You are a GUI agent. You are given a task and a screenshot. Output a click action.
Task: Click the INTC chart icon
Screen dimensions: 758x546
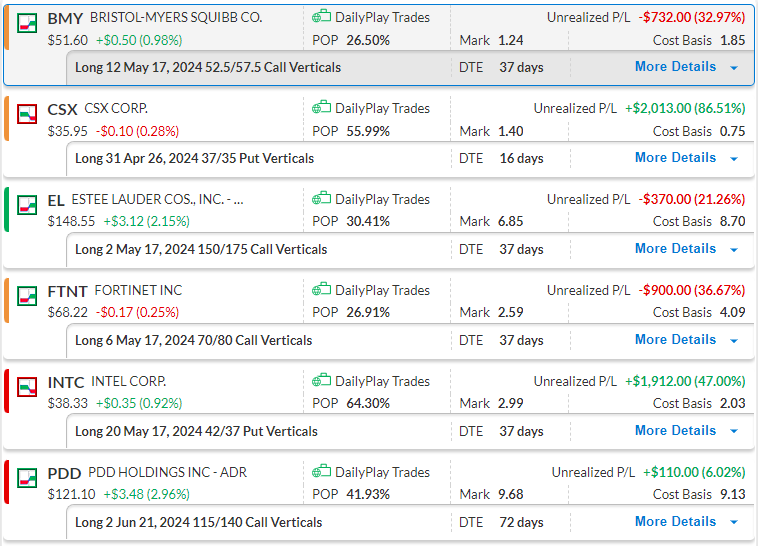pos(27,386)
